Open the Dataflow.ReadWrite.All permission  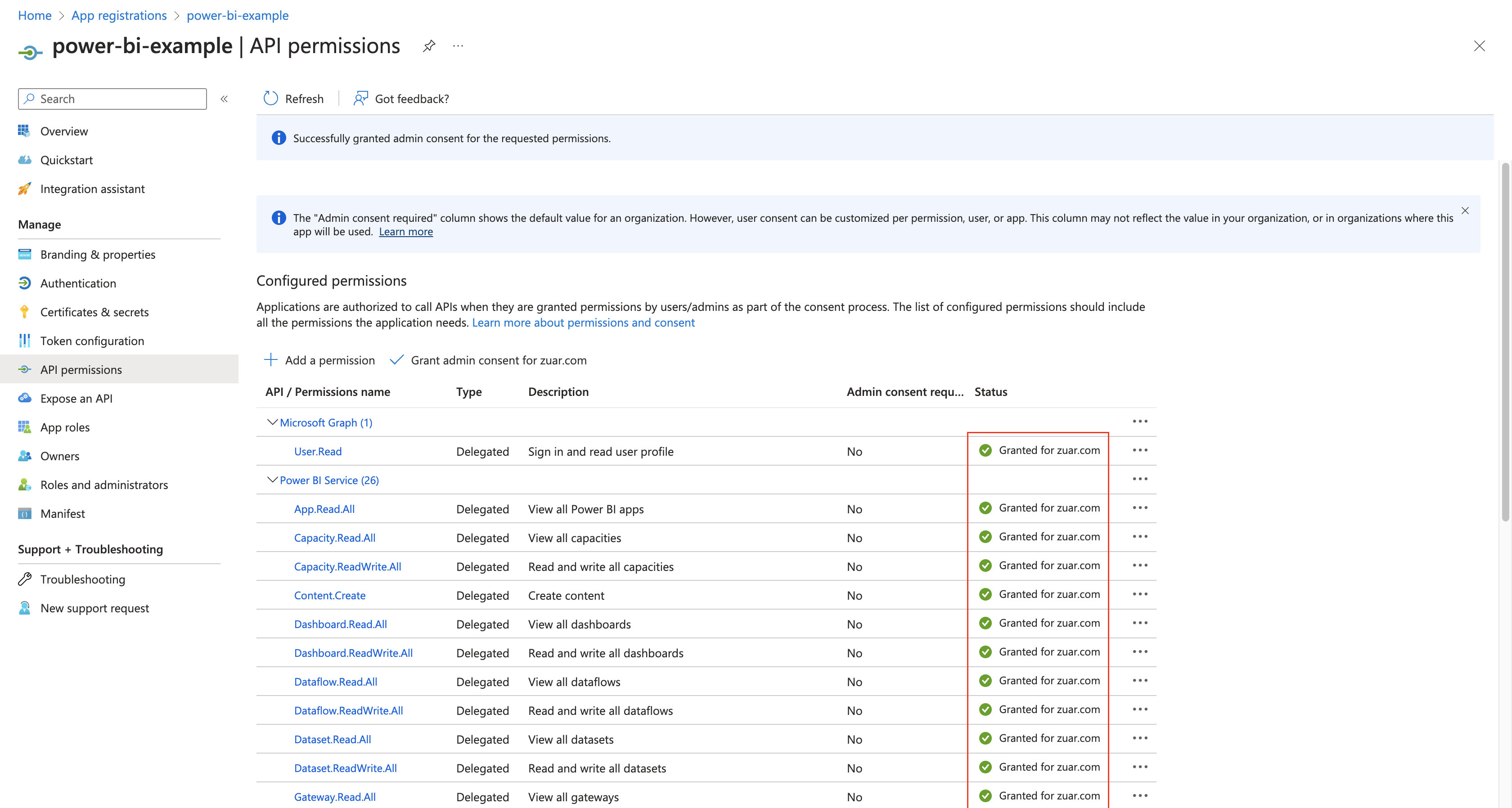[x=349, y=710]
